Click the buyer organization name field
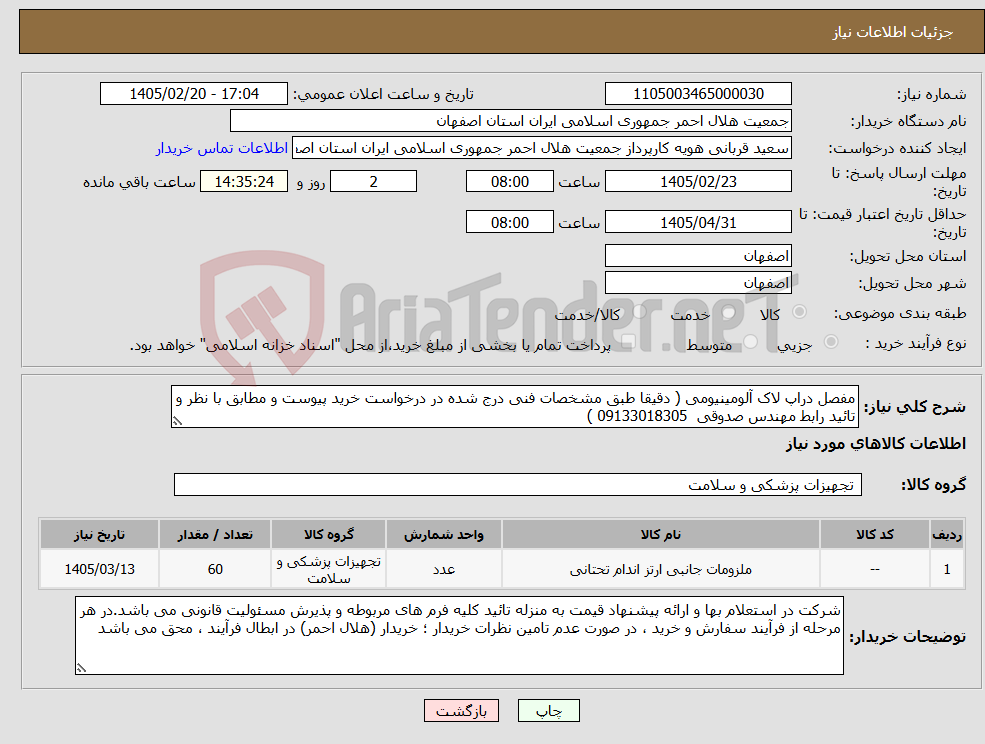 511,121
